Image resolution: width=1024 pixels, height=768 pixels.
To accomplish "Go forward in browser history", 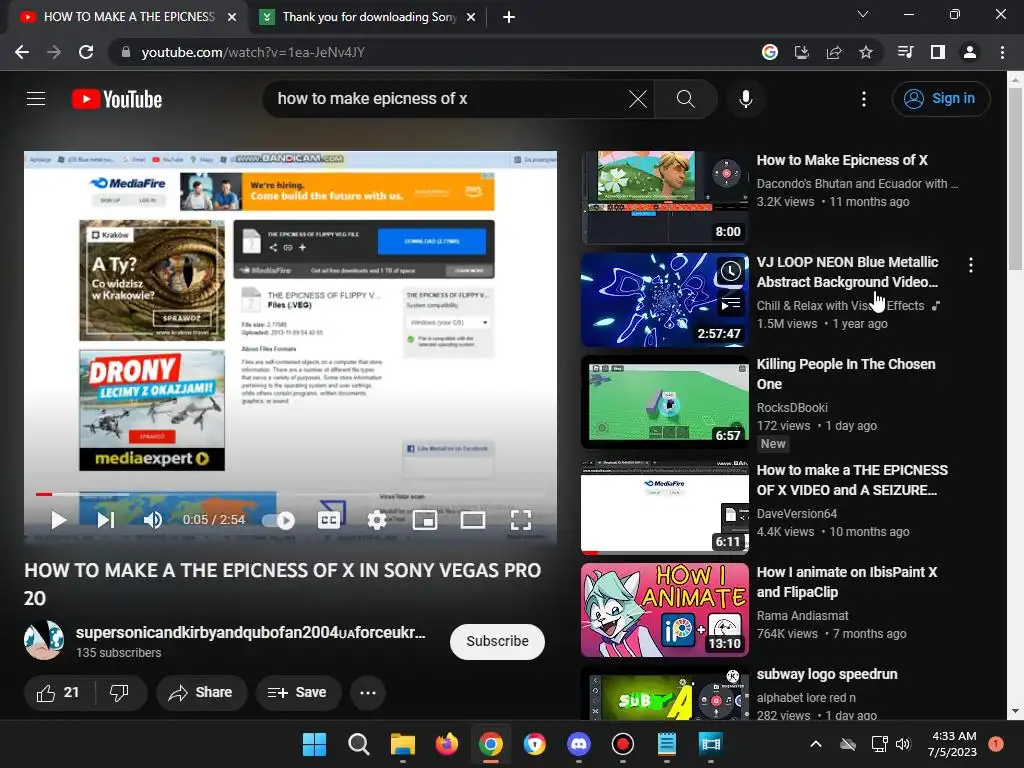I will point(54,52).
